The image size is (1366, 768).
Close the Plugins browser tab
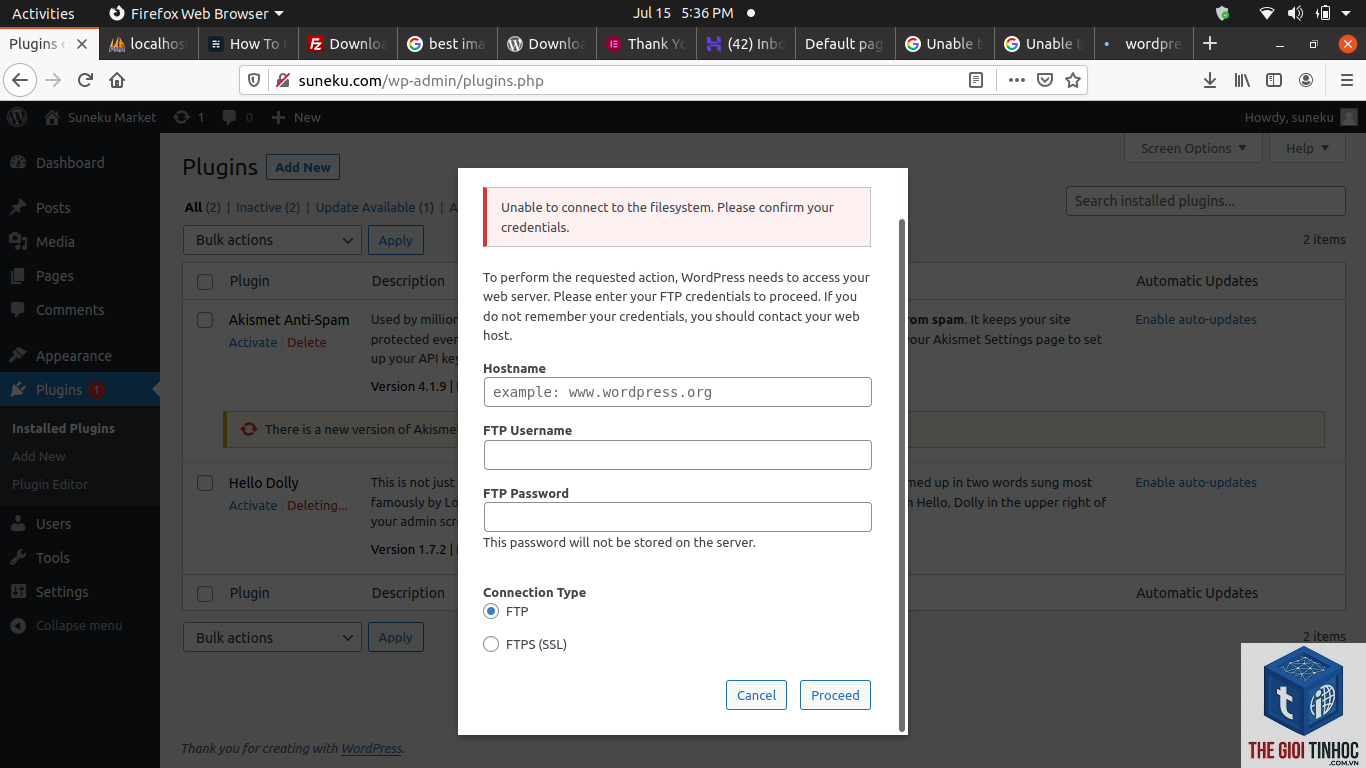point(82,44)
